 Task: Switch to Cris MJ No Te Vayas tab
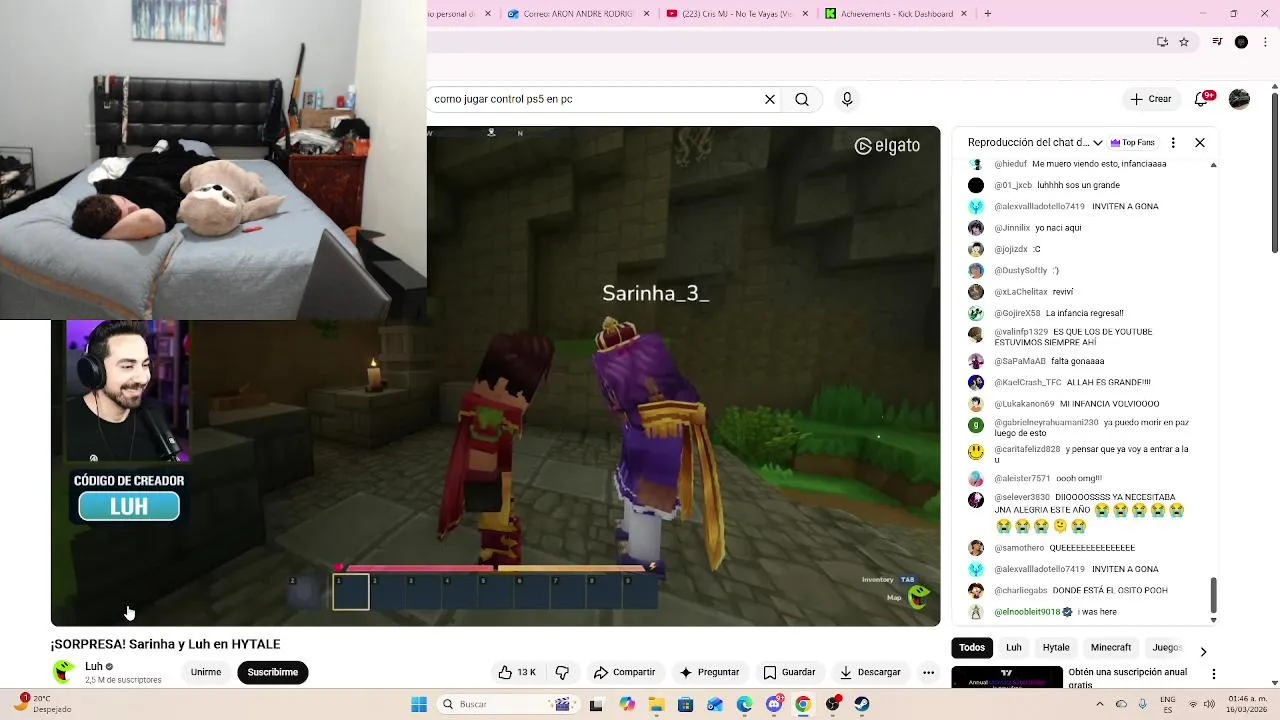pos(738,14)
